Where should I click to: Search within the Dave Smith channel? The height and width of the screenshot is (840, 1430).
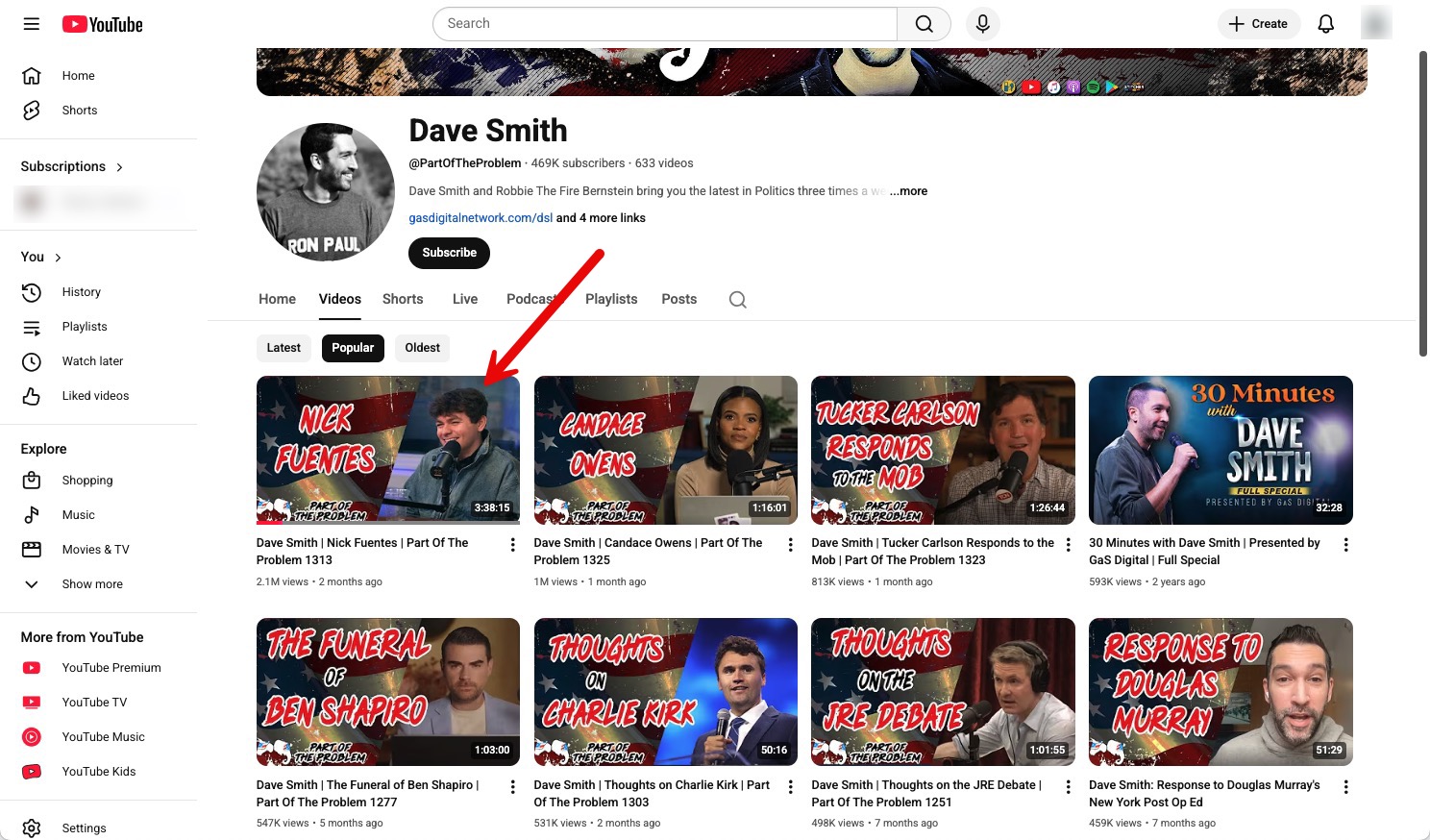point(737,299)
